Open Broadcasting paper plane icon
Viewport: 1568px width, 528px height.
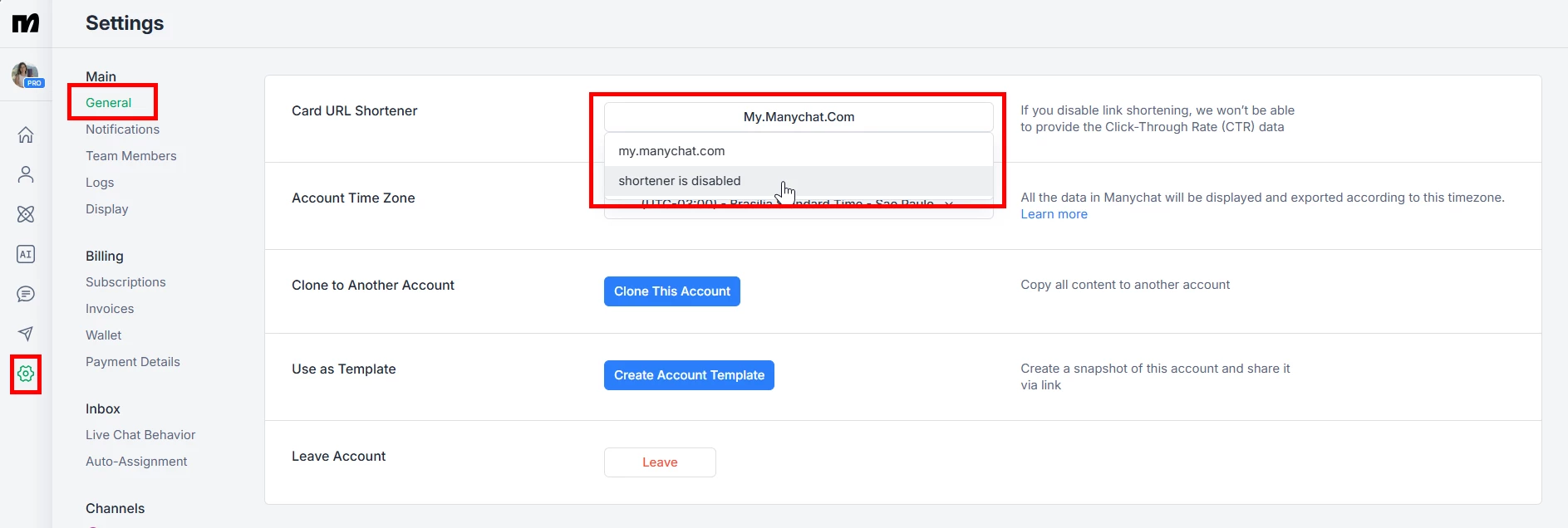(x=26, y=334)
